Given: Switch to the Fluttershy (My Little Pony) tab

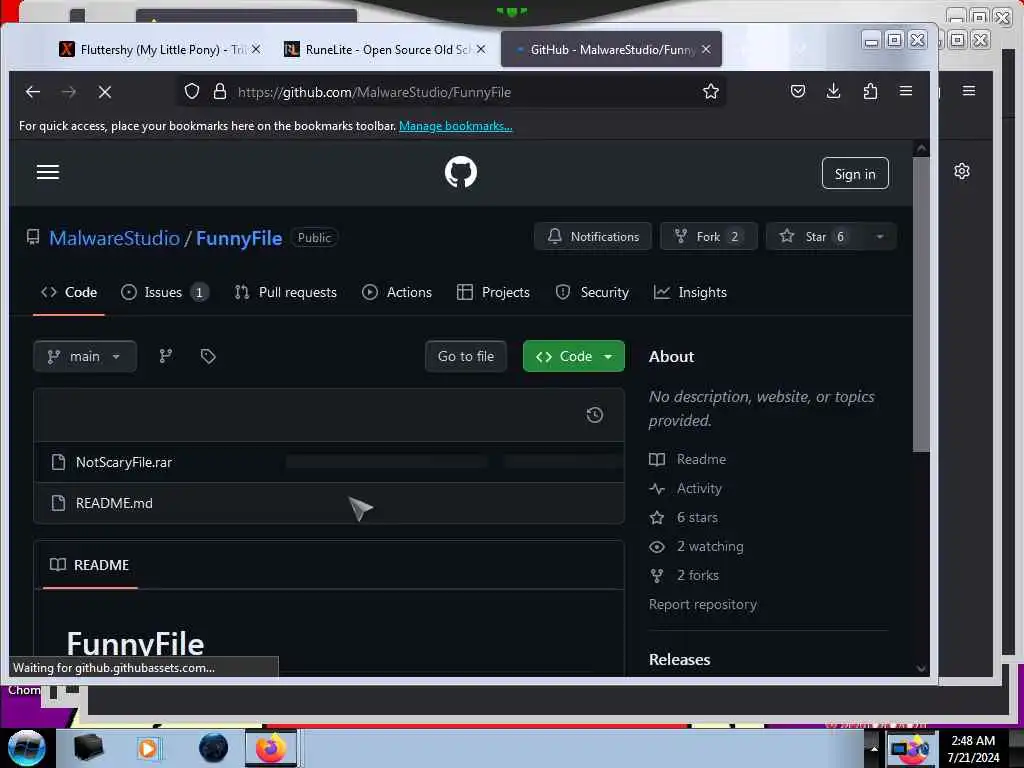Looking at the screenshot, I should [160, 49].
